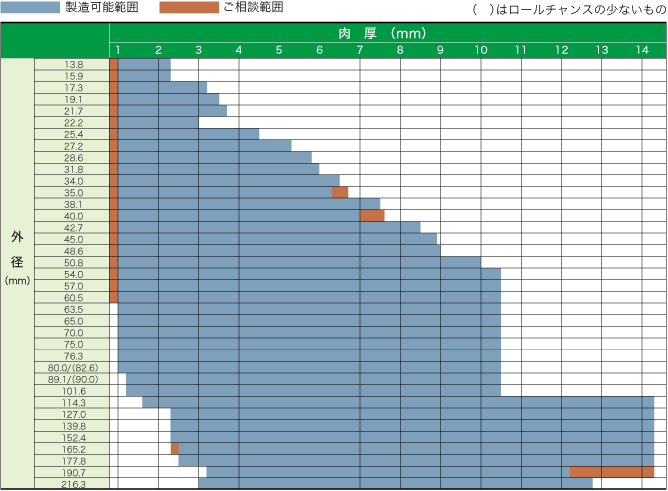Select the 114.3 outer diameter row label
Image resolution: width=668 pixels, height=491 pixels.
click(x=73, y=403)
